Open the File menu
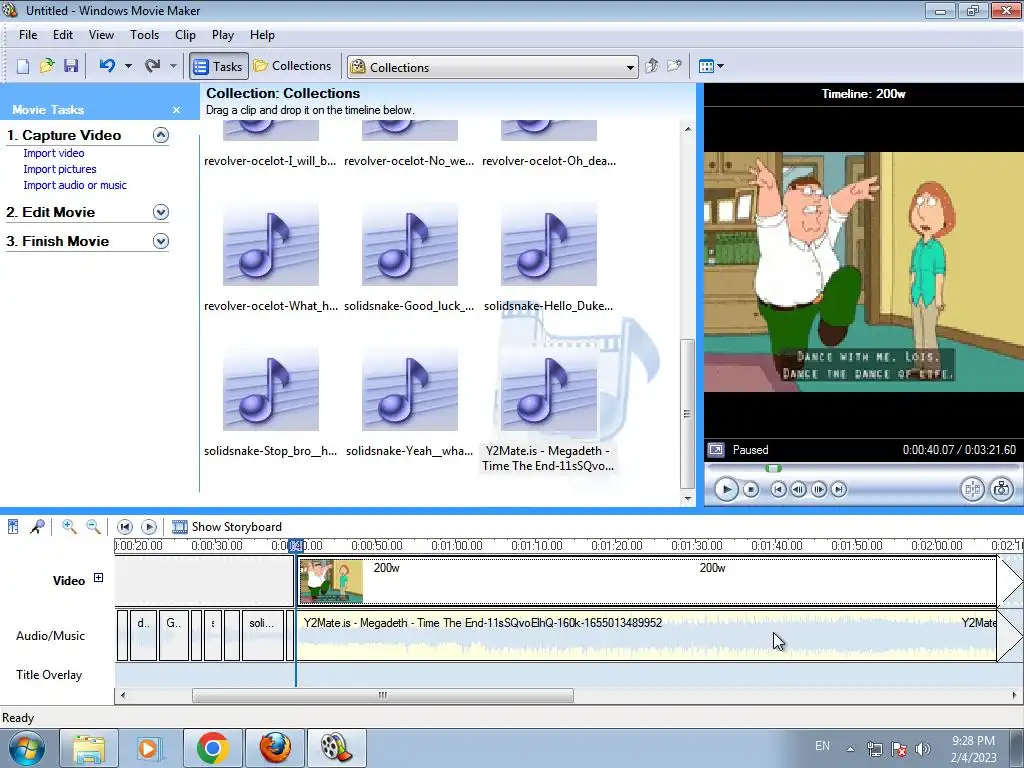Image resolution: width=1024 pixels, height=768 pixels. coord(28,35)
